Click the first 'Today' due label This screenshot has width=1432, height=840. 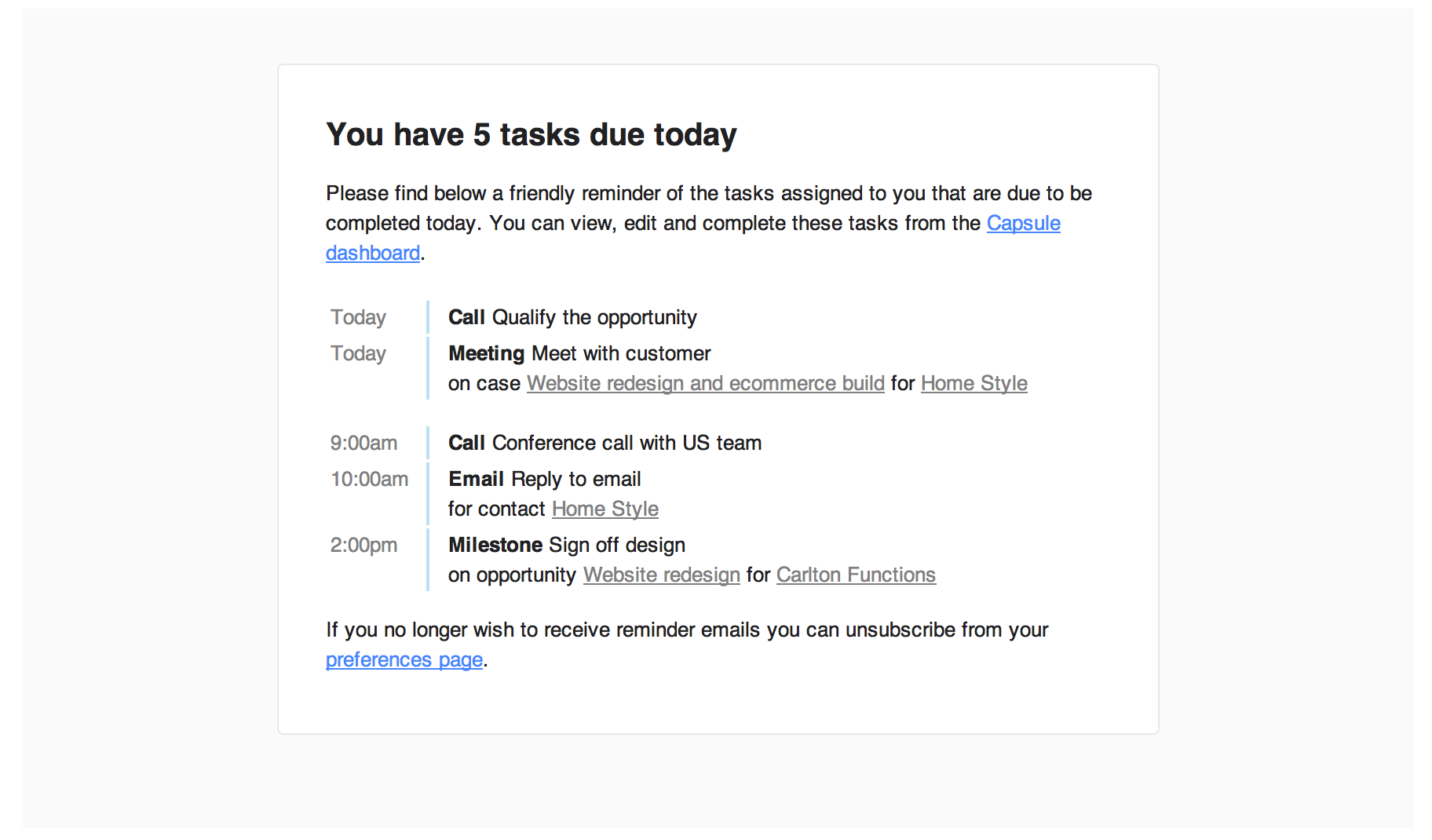pos(358,317)
